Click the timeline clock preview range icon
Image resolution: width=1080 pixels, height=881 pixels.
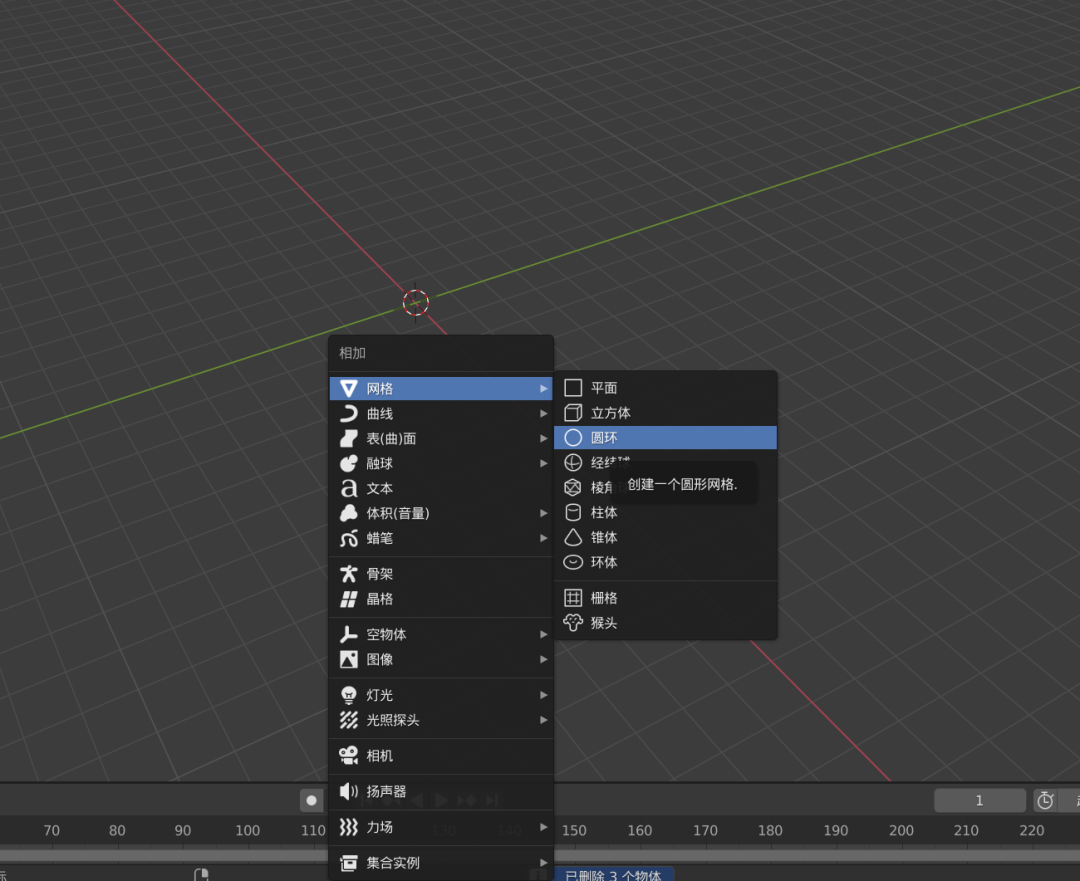pyautogui.click(x=1046, y=800)
